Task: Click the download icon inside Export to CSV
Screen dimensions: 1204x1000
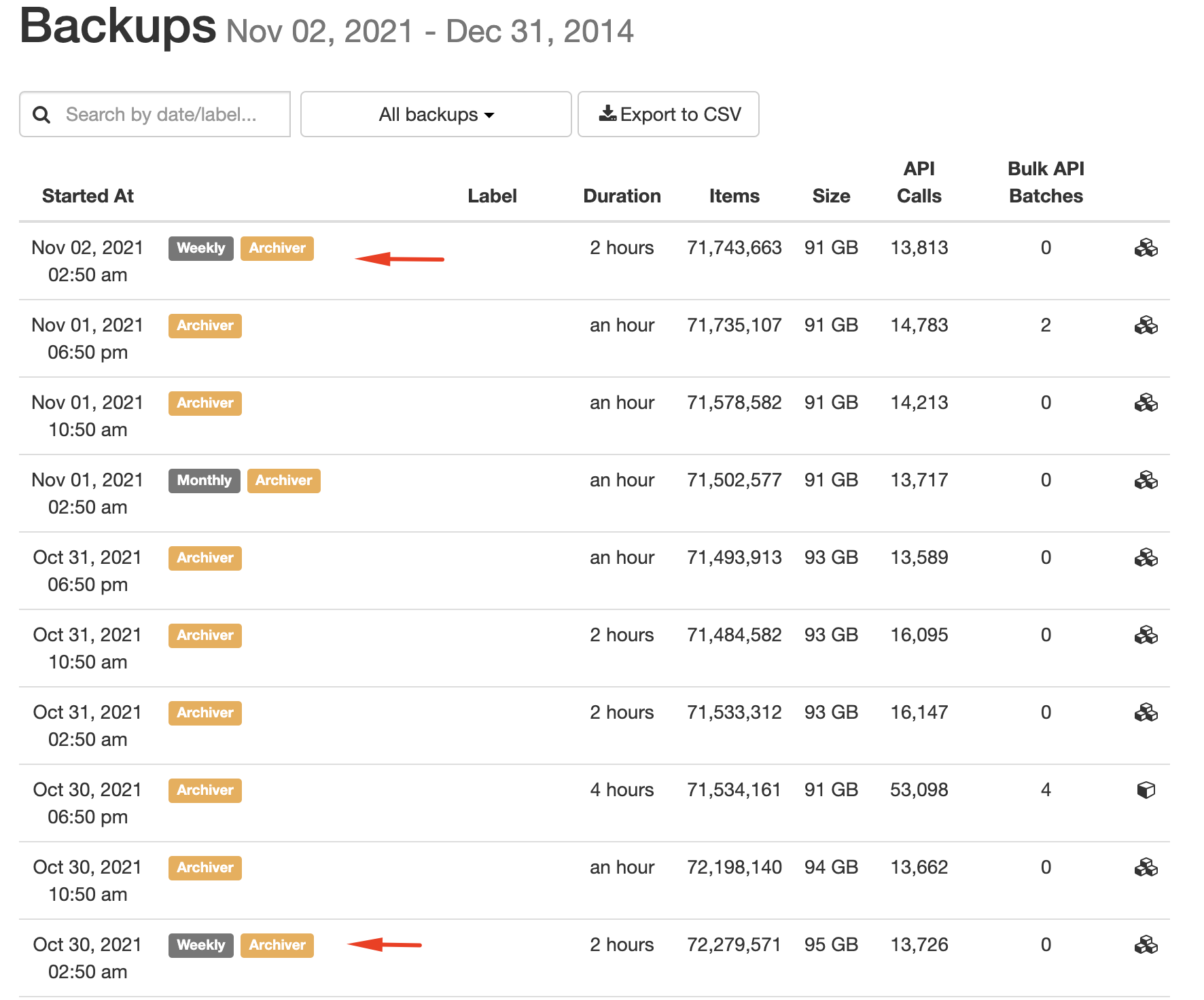Action: coord(608,113)
